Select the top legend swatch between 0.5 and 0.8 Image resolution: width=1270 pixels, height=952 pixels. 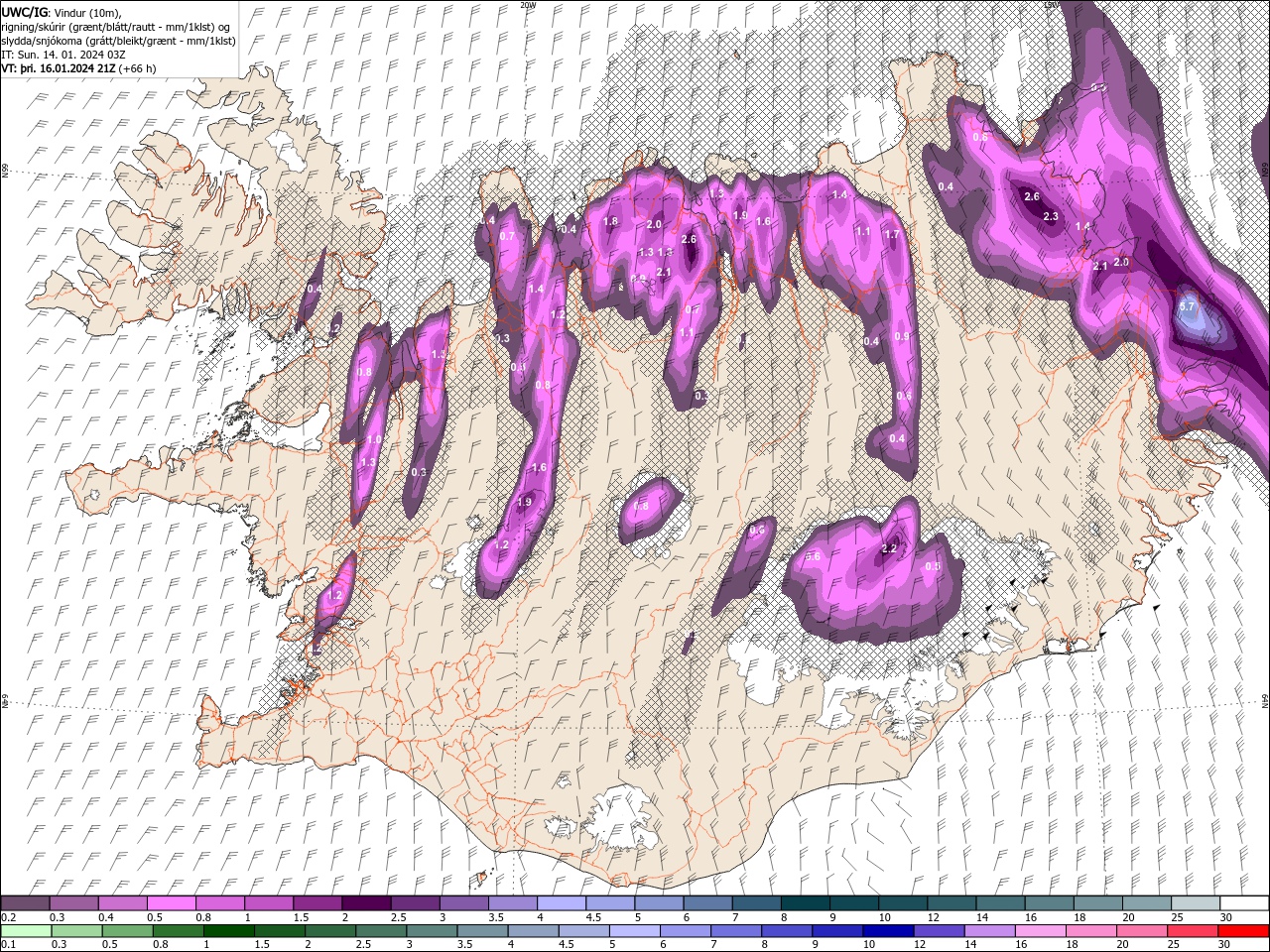pos(171,903)
